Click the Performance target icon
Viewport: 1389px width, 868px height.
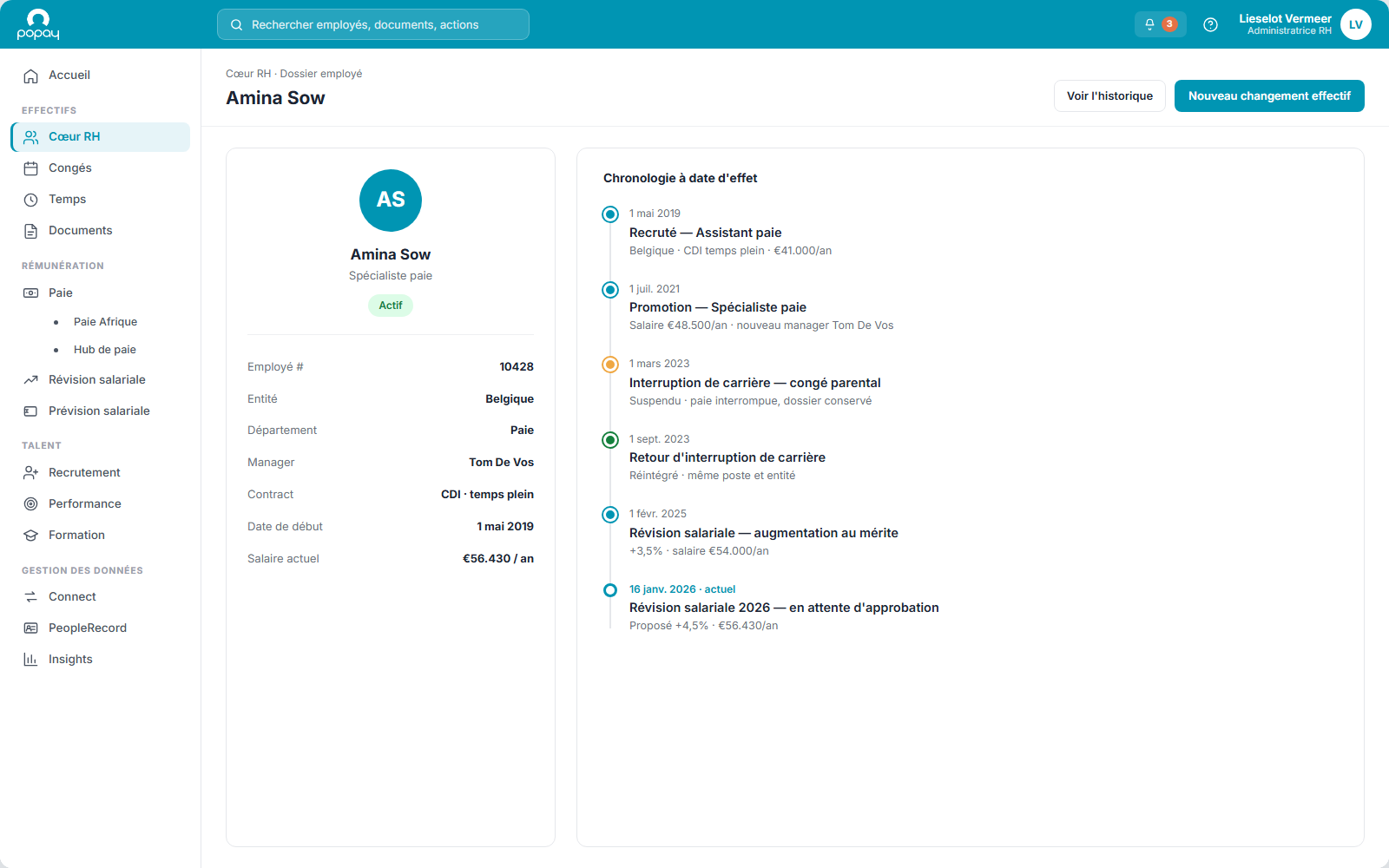point(31,504)
